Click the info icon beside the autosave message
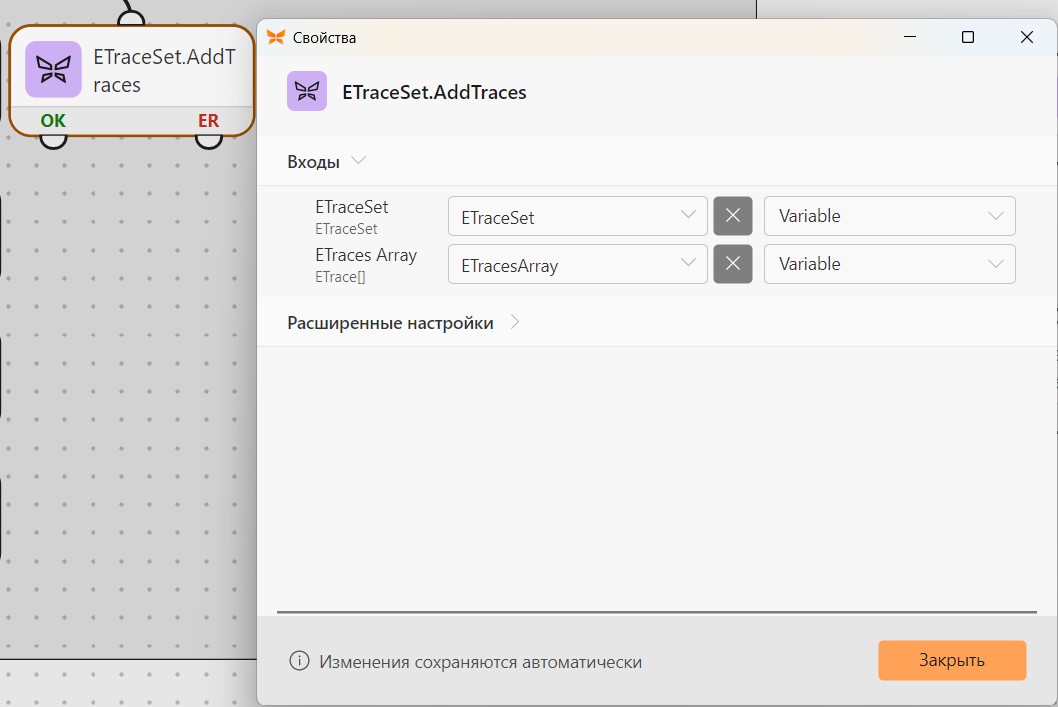The width and height of the screenshot is (1058, 707). pyautogui.click(x=299, y=661)
